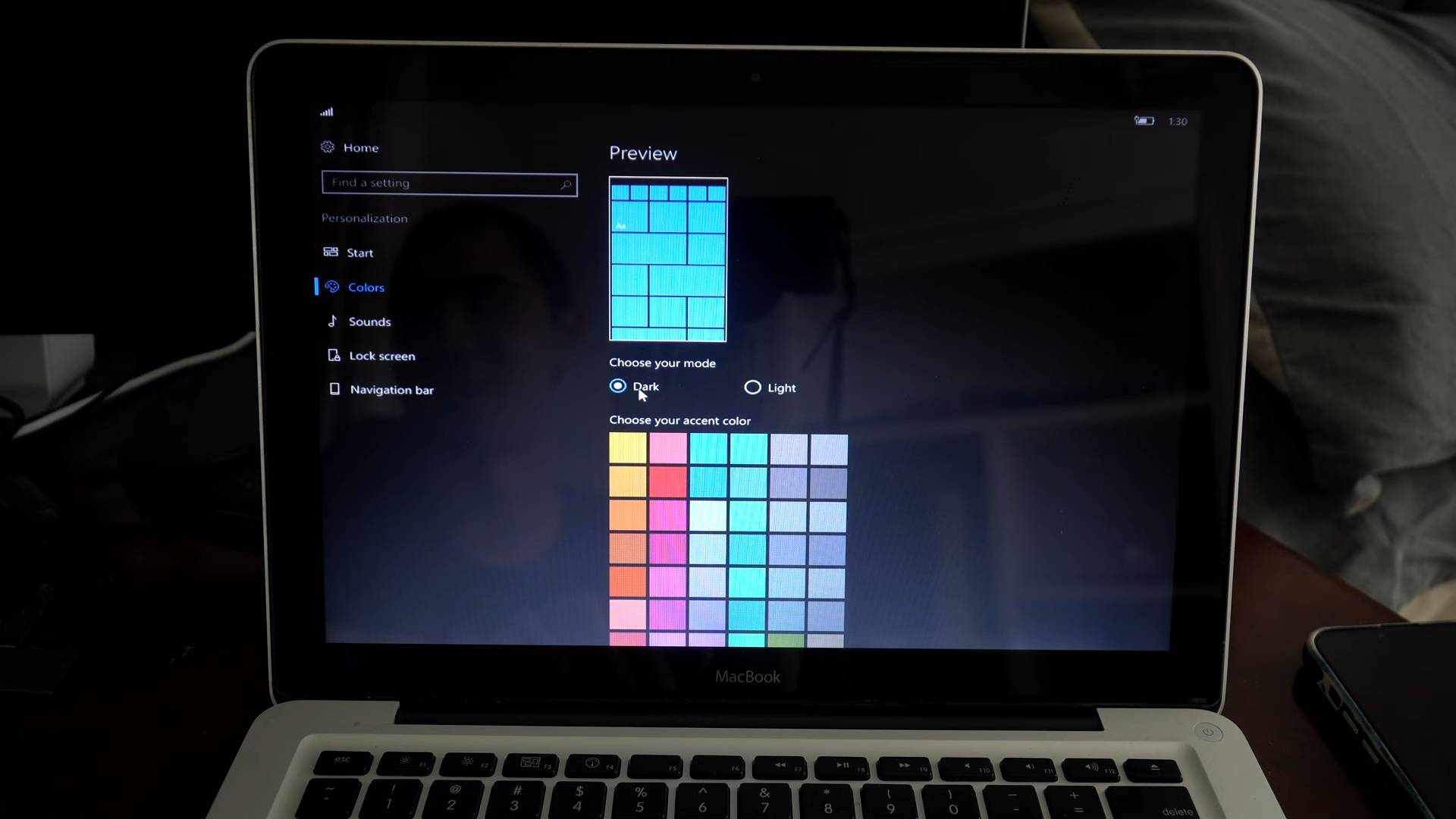Click the Start menu personalization option
This screenshot has width=1456, height=819.
click(x=359, y=252)
